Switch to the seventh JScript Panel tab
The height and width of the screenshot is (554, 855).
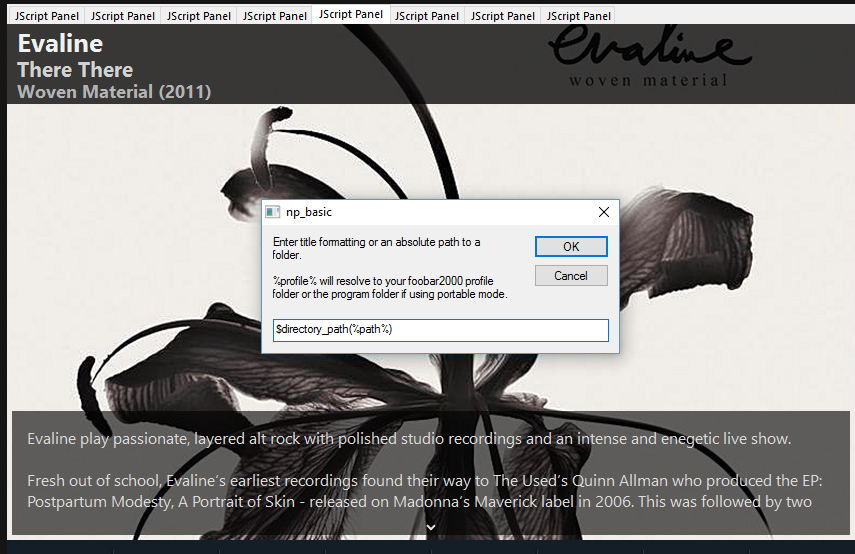point(503,16)
